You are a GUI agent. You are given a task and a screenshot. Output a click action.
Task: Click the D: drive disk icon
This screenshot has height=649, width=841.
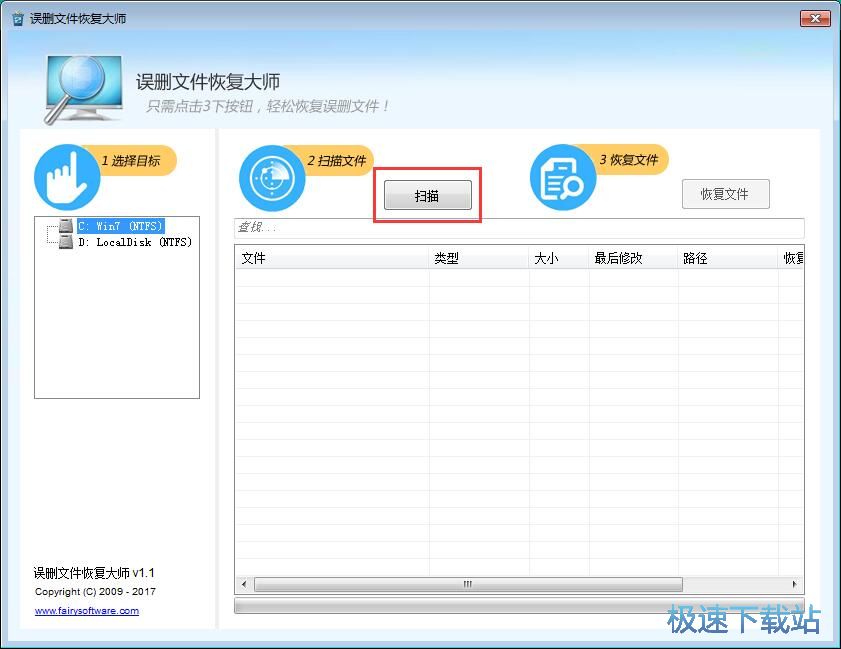[x=66, y=241]
